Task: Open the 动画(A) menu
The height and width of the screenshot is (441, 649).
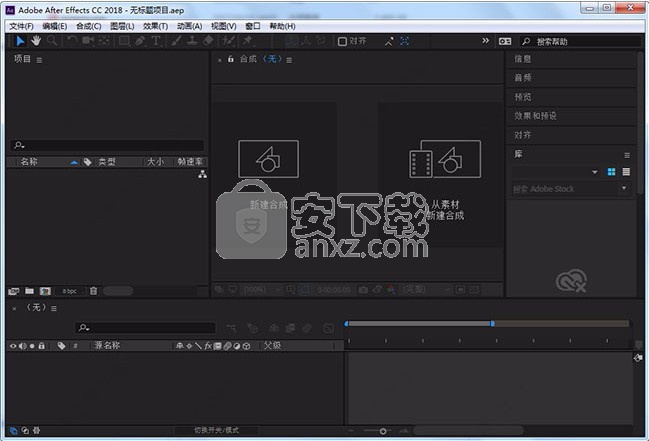Action: [190, 27]
